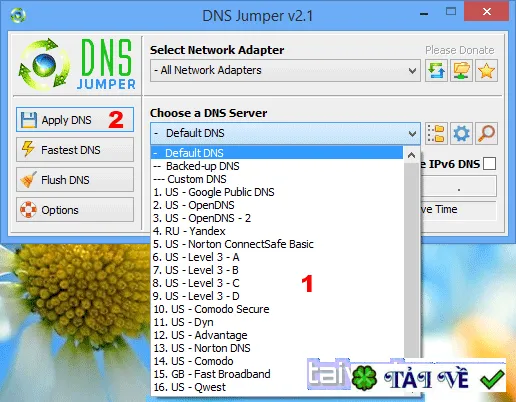Select Custom DNS entry
The image size is (516, 402).
(277, 179)
